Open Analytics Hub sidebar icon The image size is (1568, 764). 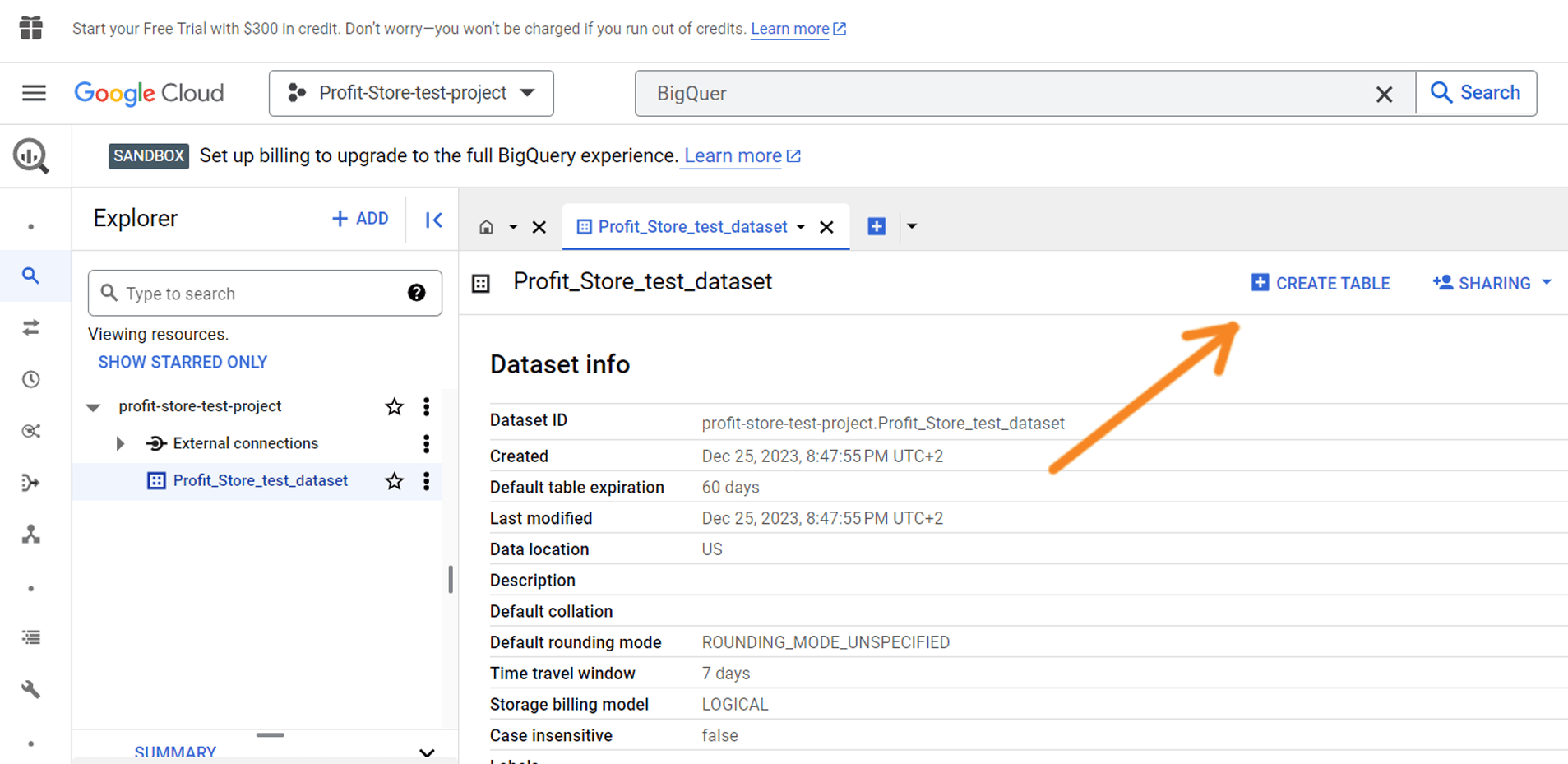pyautogui.click(x=31, y=431)
